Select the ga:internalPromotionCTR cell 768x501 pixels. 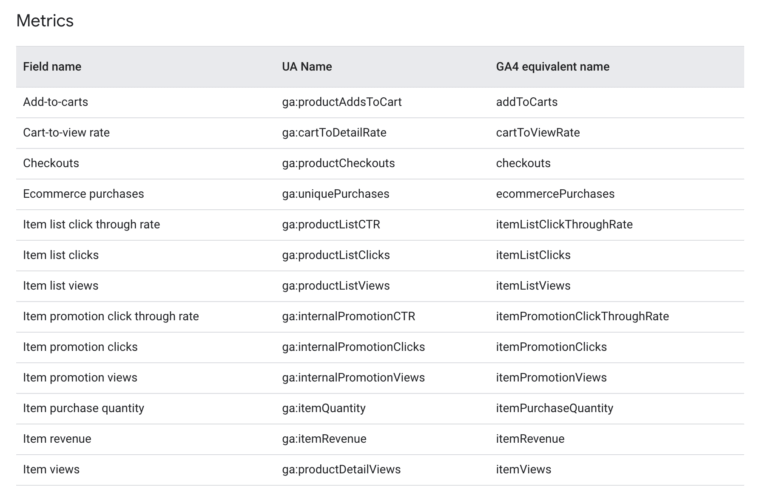pyautogui.click(x=348, y=317)
